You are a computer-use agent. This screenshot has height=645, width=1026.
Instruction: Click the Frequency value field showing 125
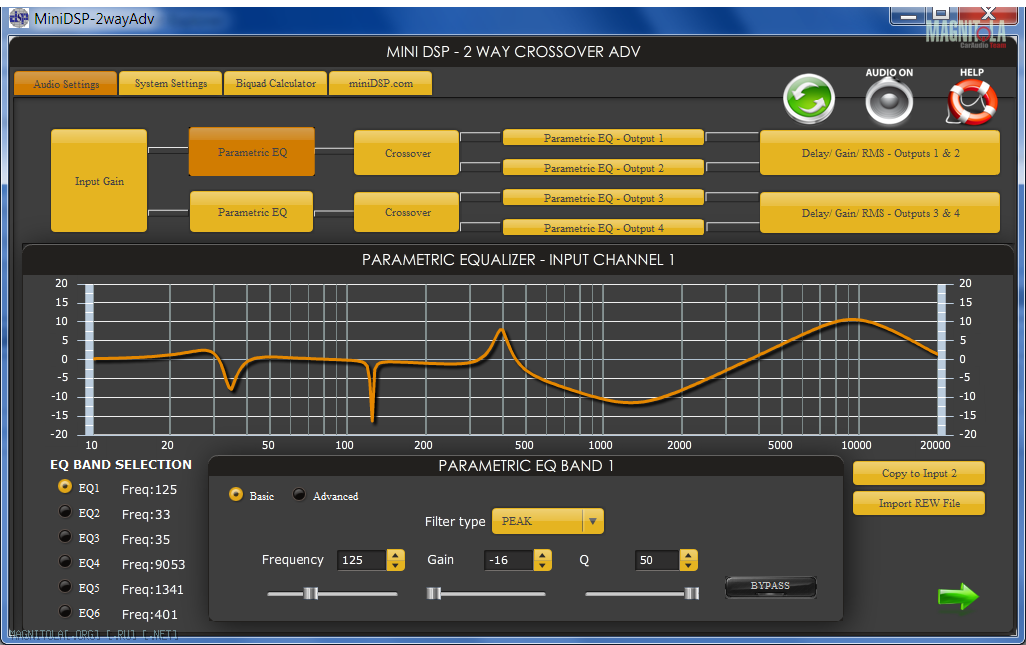[x=362, y=560]
